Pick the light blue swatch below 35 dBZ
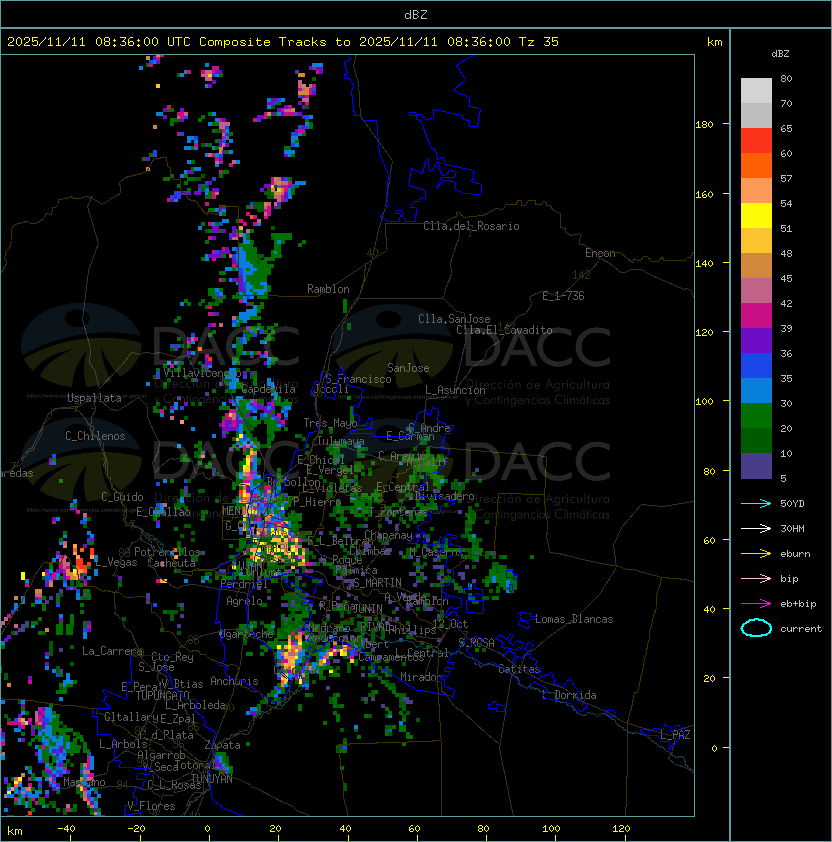Screen dimensions: 832x842 756,391
